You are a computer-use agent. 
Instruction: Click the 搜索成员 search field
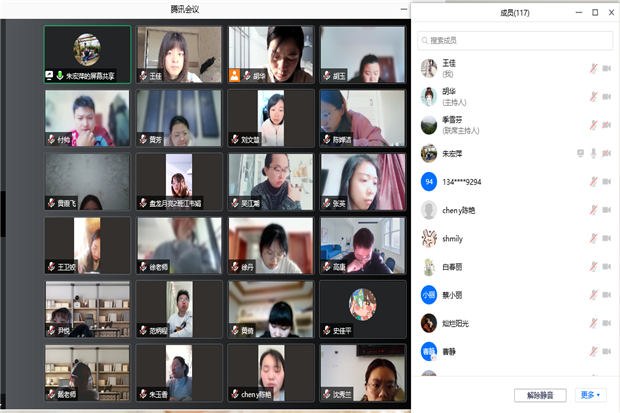coord(515,41)
